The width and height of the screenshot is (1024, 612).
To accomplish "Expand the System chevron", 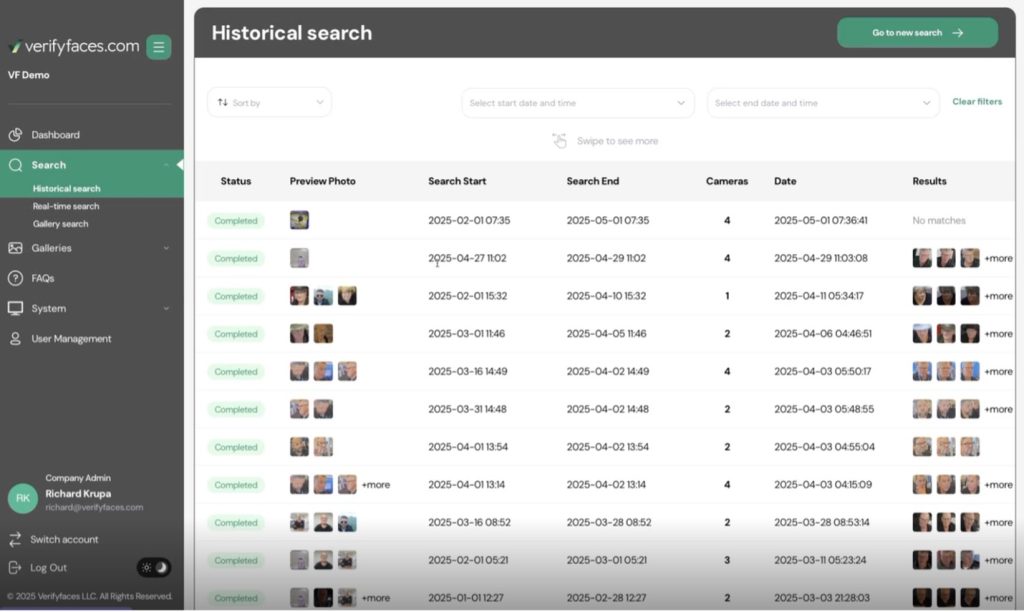I will coord(166,308).
